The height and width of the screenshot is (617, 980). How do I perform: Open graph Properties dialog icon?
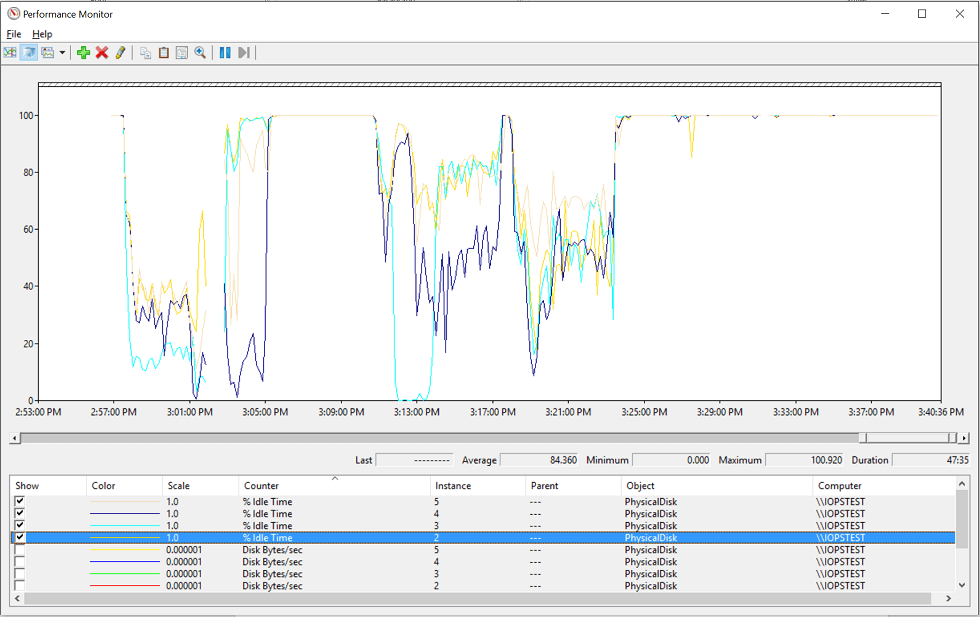[184, 52]
